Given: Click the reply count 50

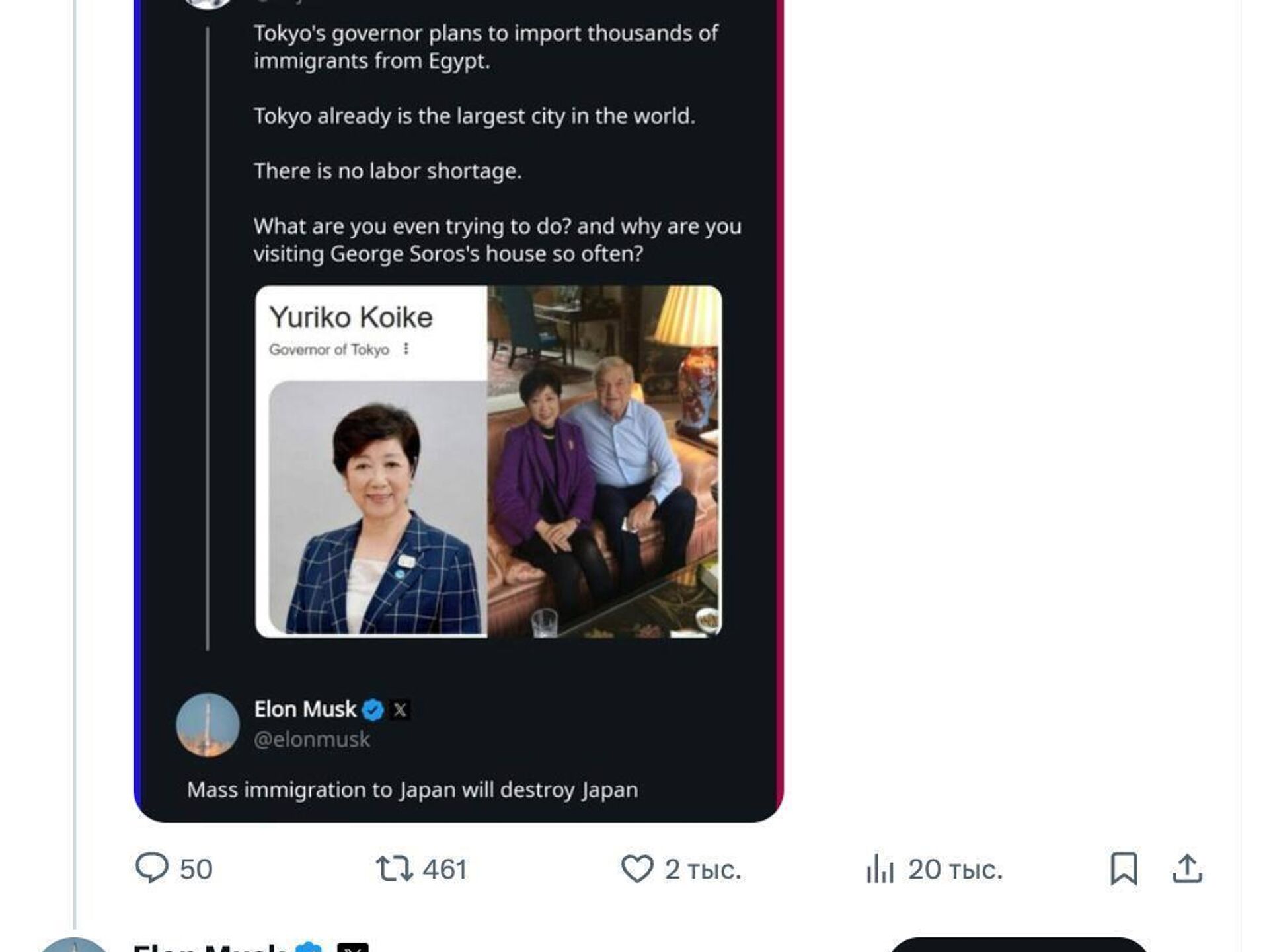Looking at the screenshot, I should pyautogui.click(x=196, y=869).
